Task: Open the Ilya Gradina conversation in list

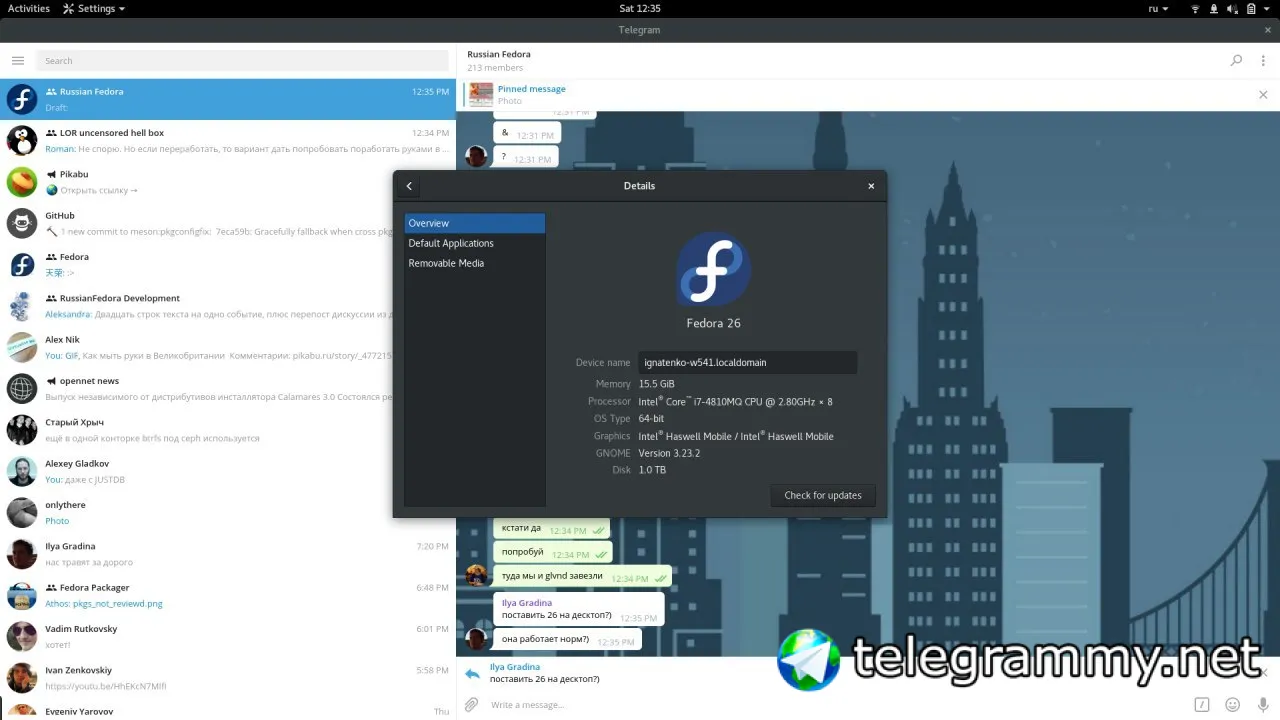Action: [x=228, y=554]
